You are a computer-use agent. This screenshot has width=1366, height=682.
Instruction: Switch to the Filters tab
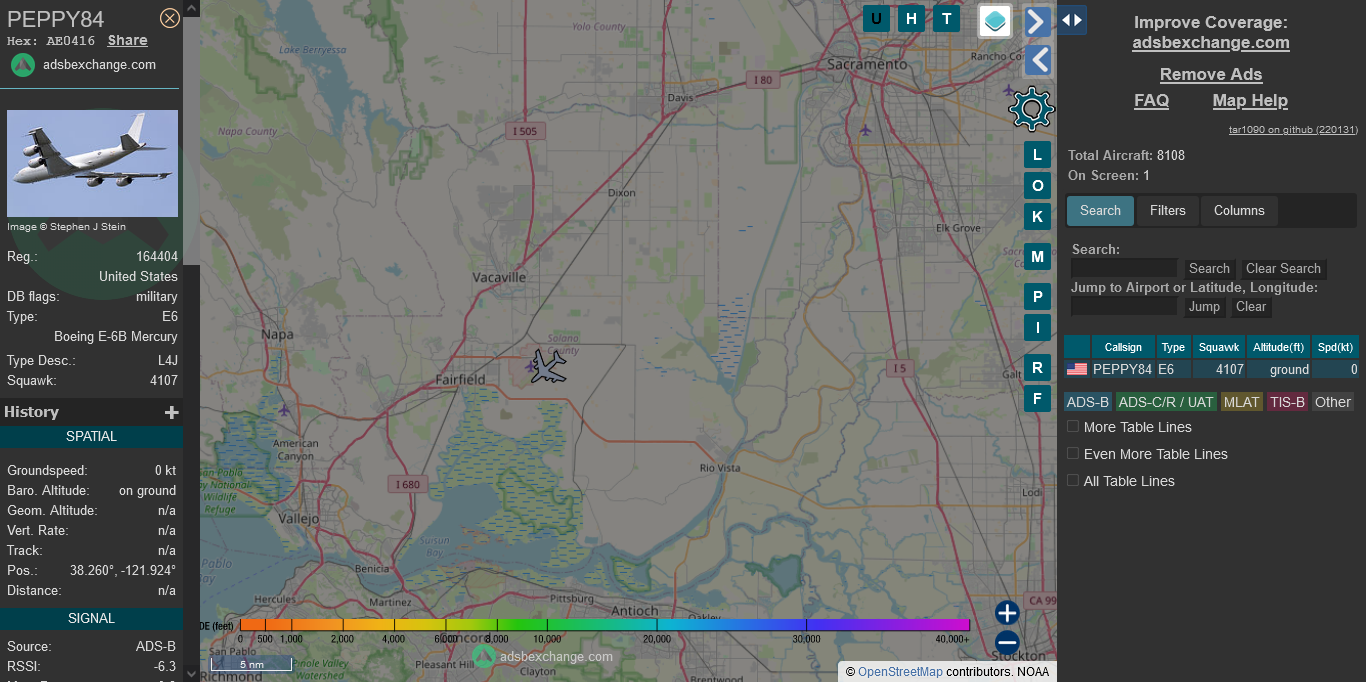[1167, 211]
